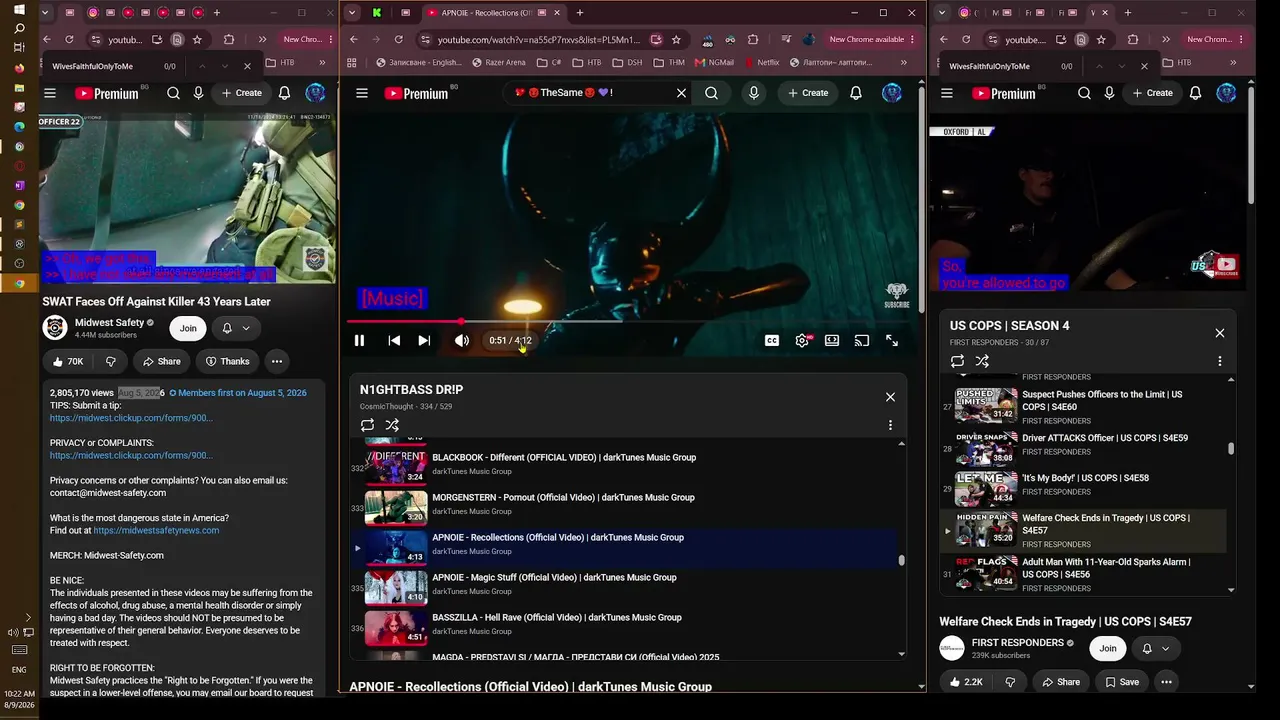Toggle loop for US COPS Season 4 playlist
The image size is (1280, 720).
tap(957, 361)
